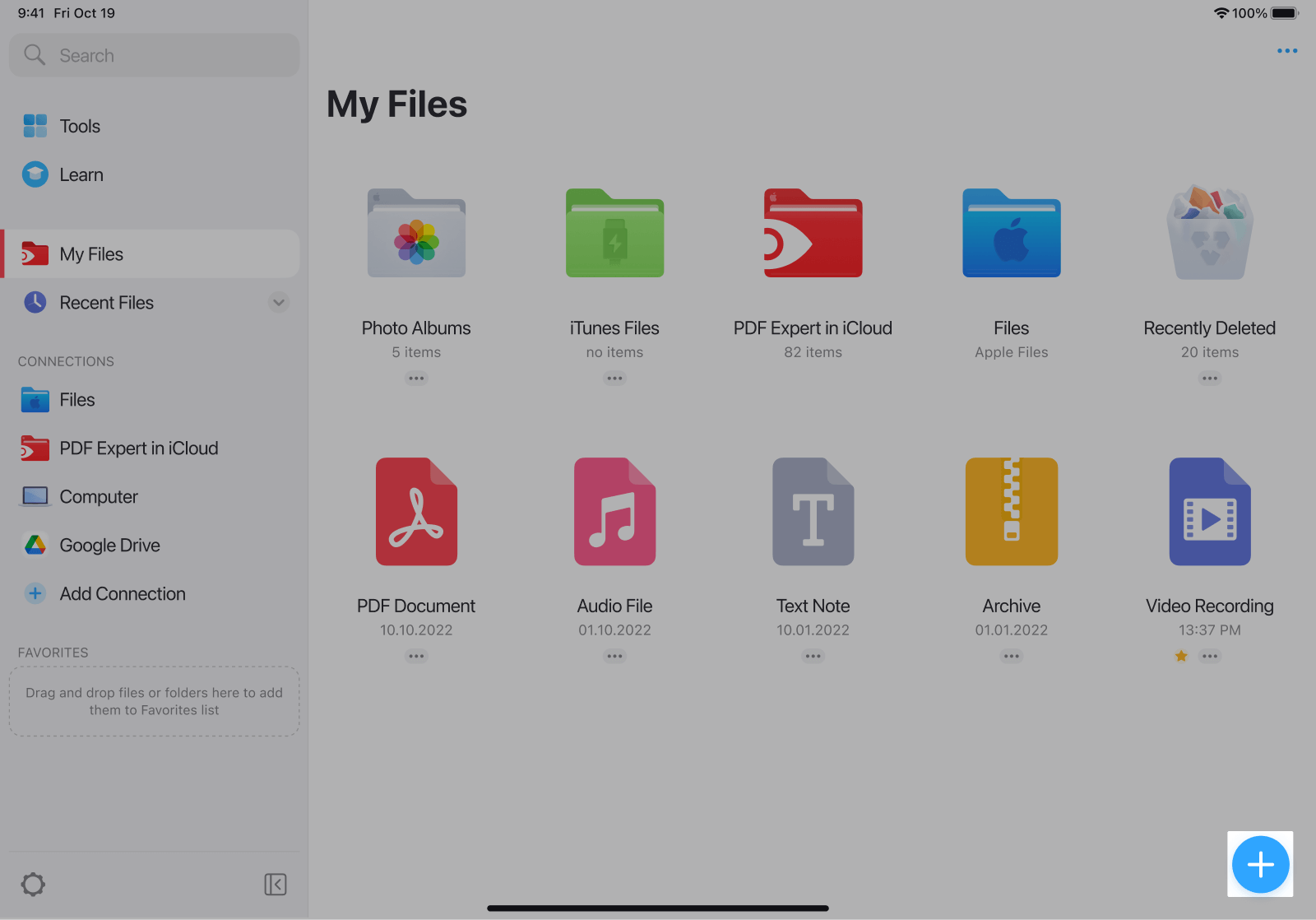Toggle the favorite star on Video Recording

1181,656
